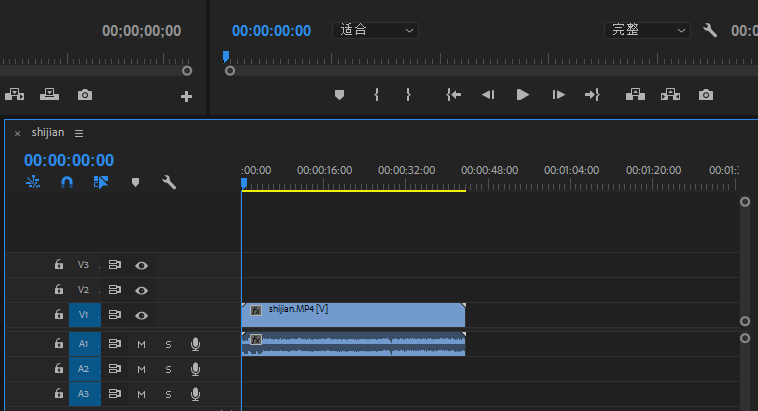Hide the V1 track output
758x411 pixels.
pyautogui.click(x=142, y=315)
